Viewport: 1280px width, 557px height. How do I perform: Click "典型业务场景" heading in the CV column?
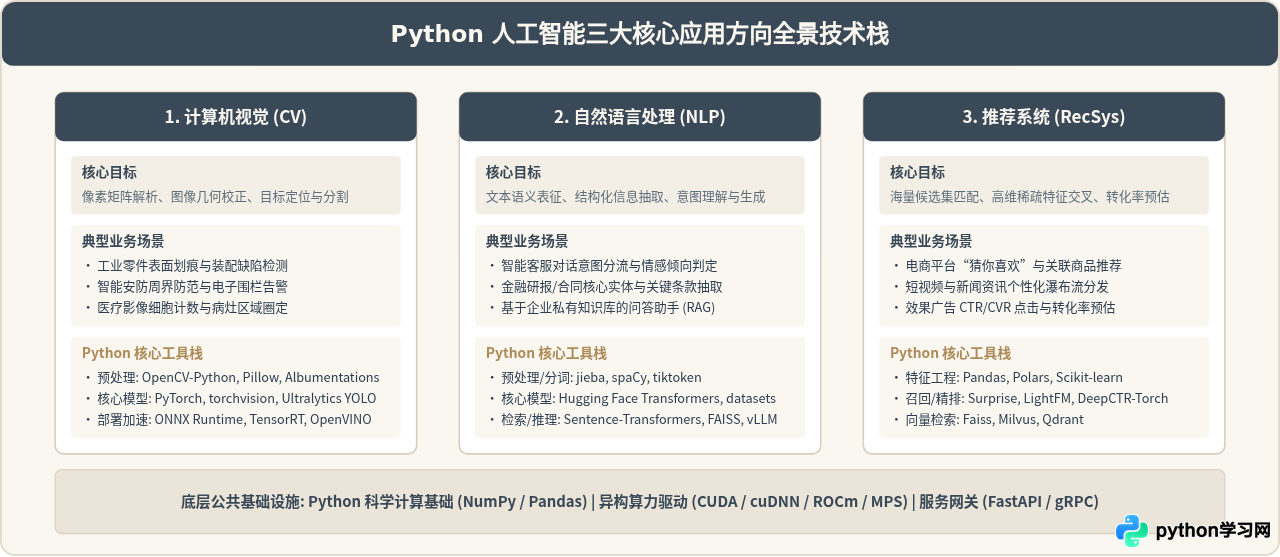[123, 241]
